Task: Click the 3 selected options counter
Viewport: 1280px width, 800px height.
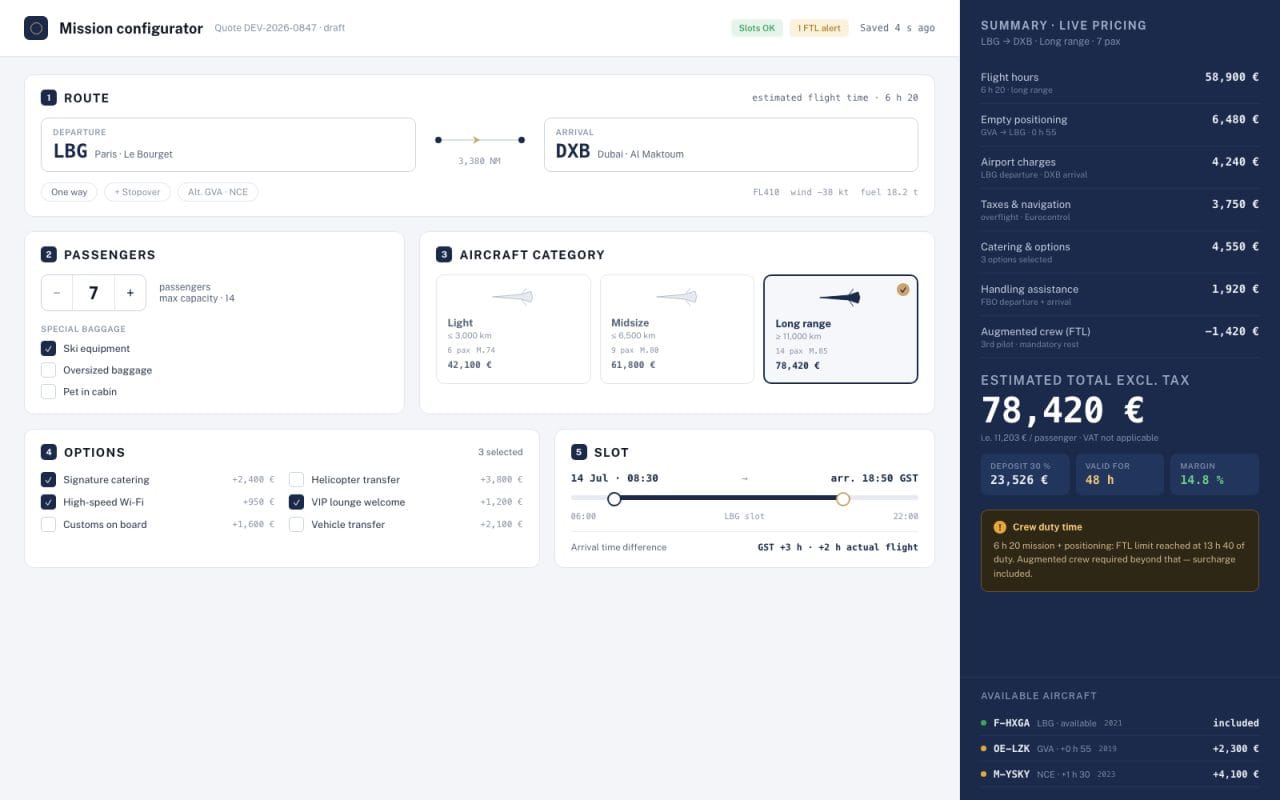Action: (x=500, y=452)
